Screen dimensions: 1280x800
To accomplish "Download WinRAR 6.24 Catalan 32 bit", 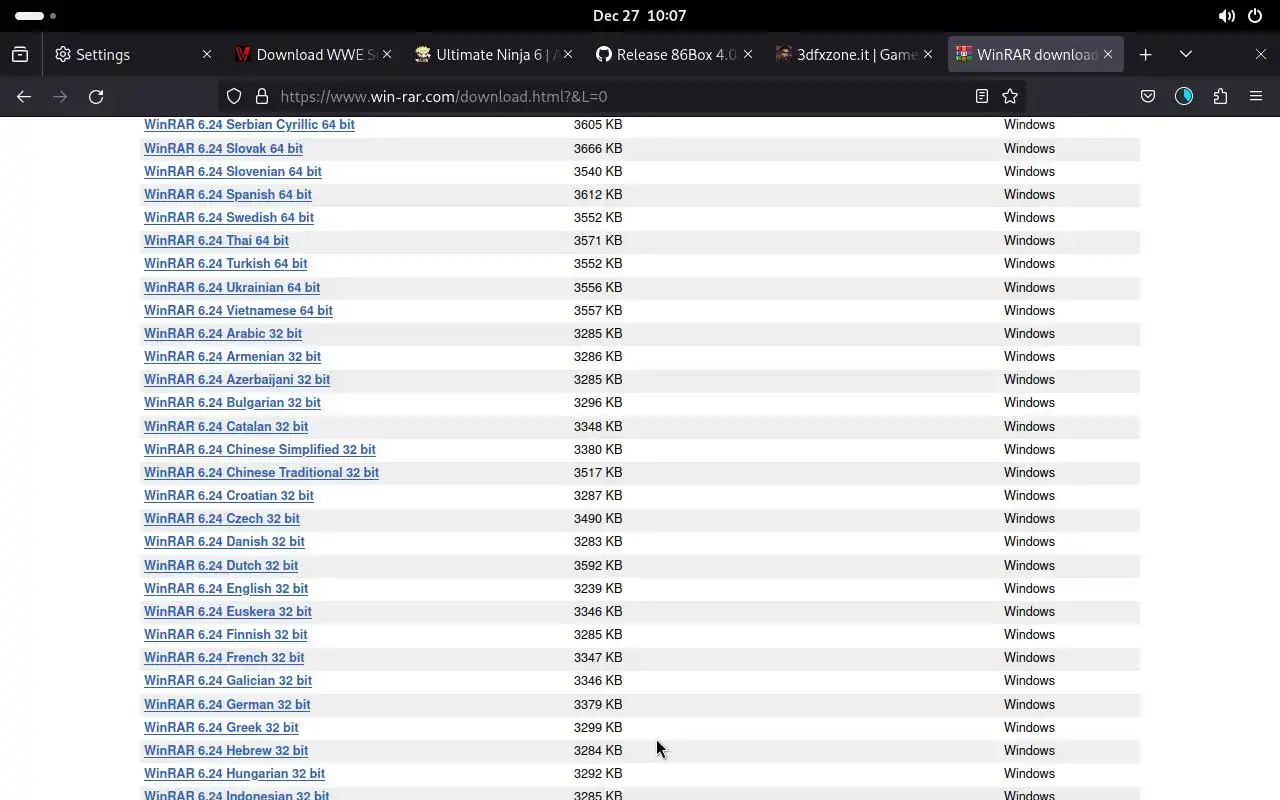I will coord(226,426).
